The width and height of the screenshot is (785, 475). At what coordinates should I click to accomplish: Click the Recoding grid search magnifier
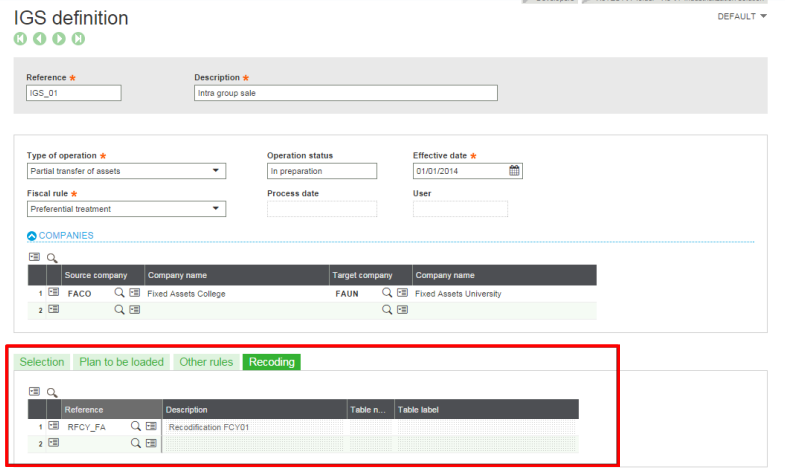52,392
